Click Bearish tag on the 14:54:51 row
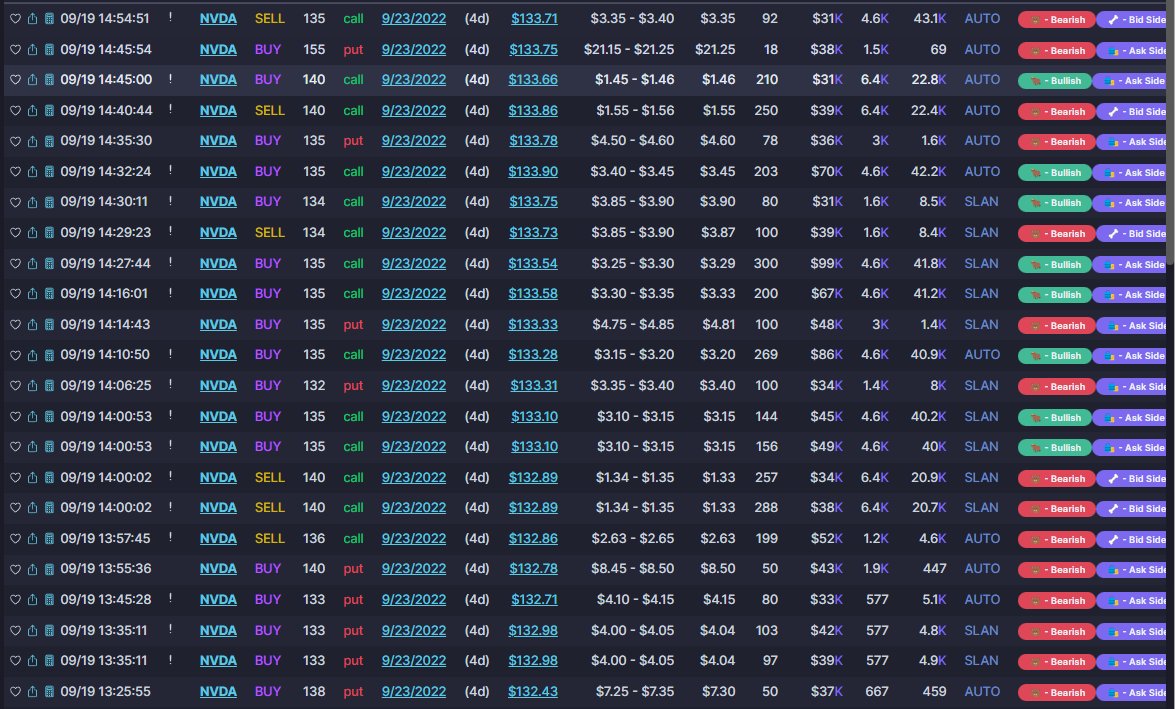The image size is (1175, 709). [x=1057, y=19]
